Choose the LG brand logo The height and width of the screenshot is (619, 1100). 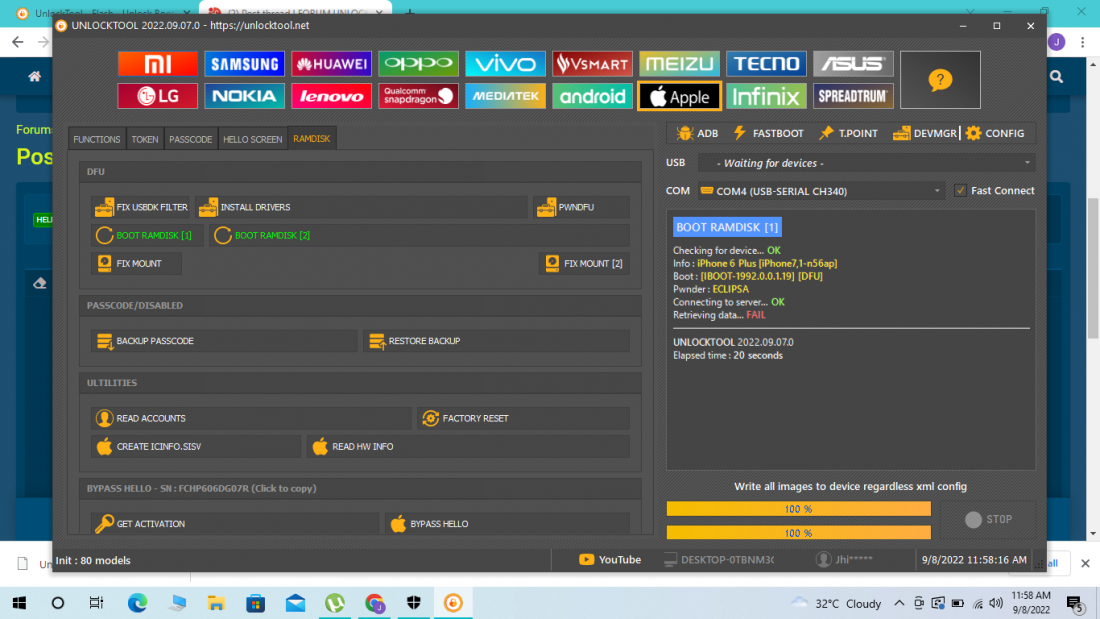pyautogui.click(x=157, y=96)
